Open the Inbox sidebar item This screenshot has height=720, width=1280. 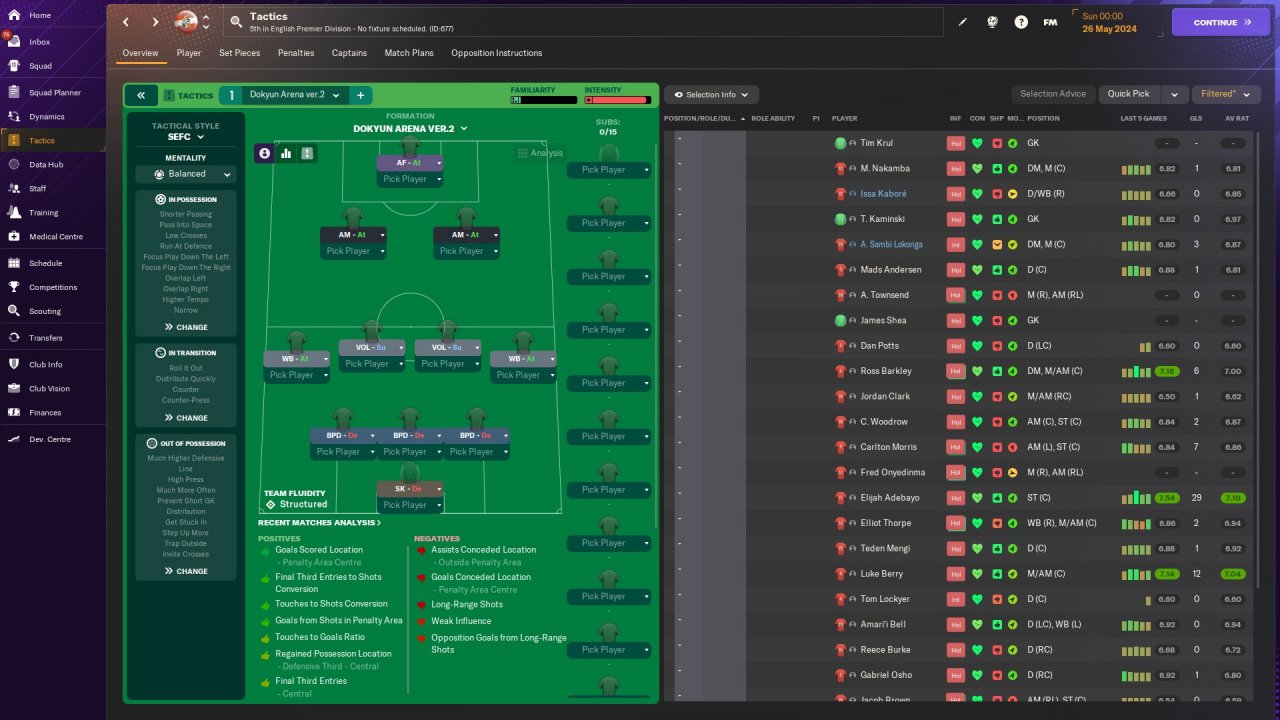coord(40,42)
